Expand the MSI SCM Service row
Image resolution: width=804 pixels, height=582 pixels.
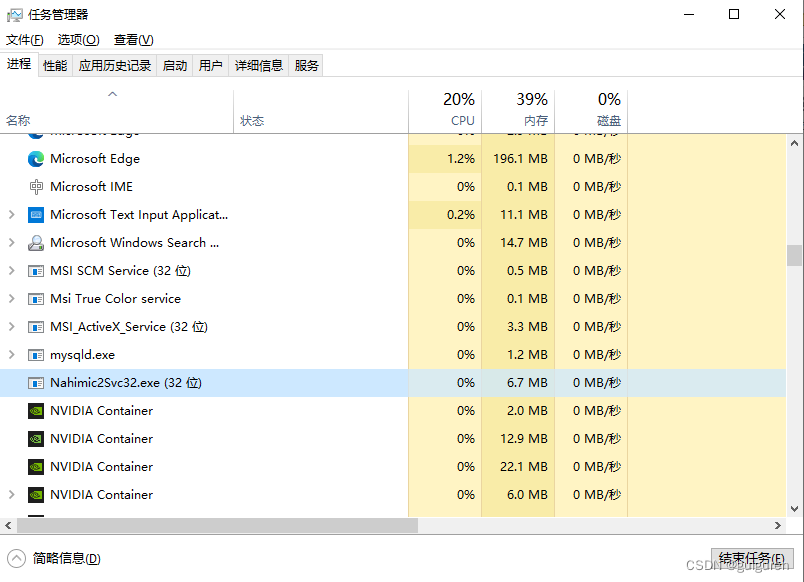click(x=12, y=271)
